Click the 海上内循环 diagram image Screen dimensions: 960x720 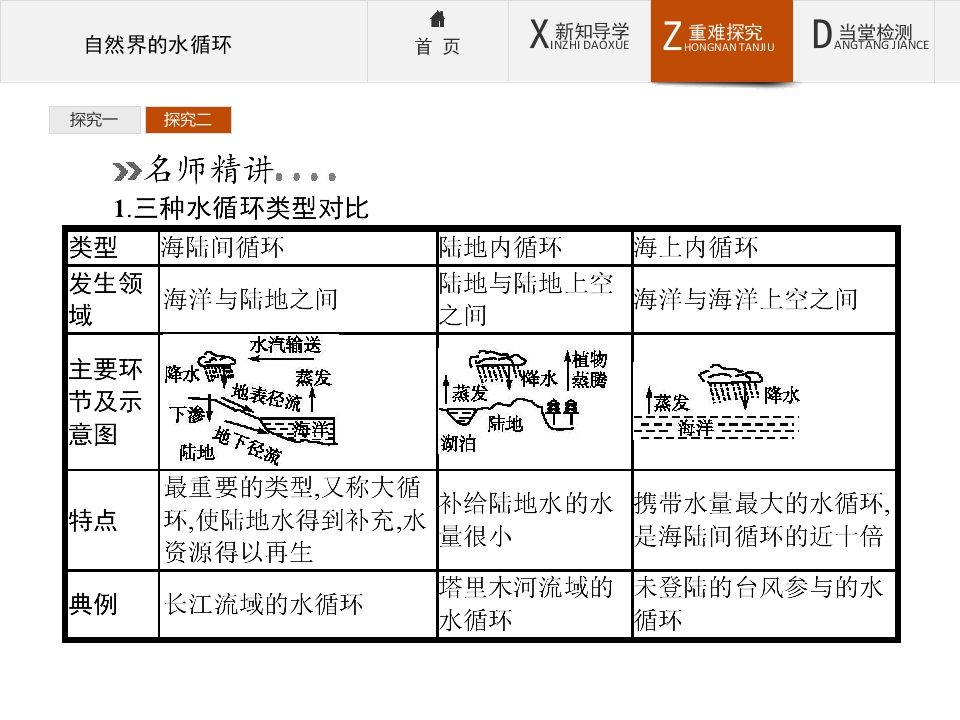pyautogui.click(x=717, y=402)
